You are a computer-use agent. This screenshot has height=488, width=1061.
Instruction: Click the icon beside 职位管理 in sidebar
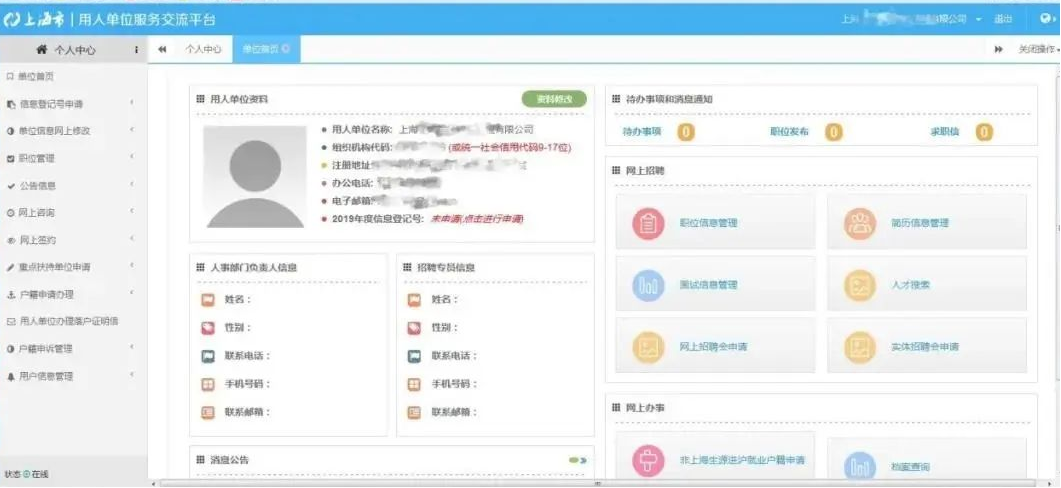10,159
